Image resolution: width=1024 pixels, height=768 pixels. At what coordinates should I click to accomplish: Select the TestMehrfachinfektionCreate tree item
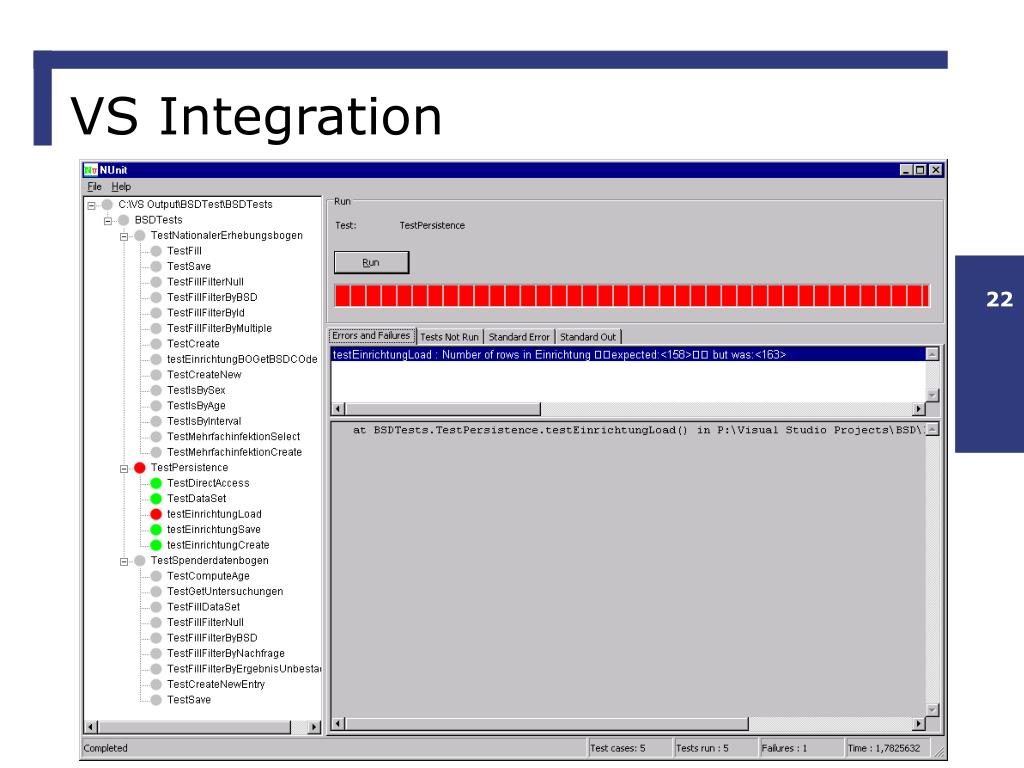point(234,452)
